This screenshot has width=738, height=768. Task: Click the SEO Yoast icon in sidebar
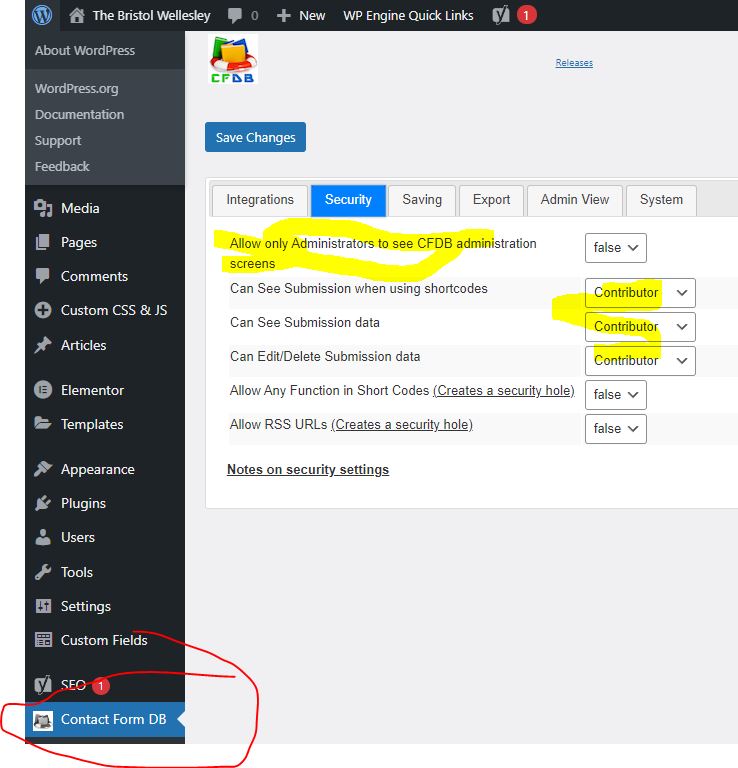pyautogui.click(x=43, y=685)
